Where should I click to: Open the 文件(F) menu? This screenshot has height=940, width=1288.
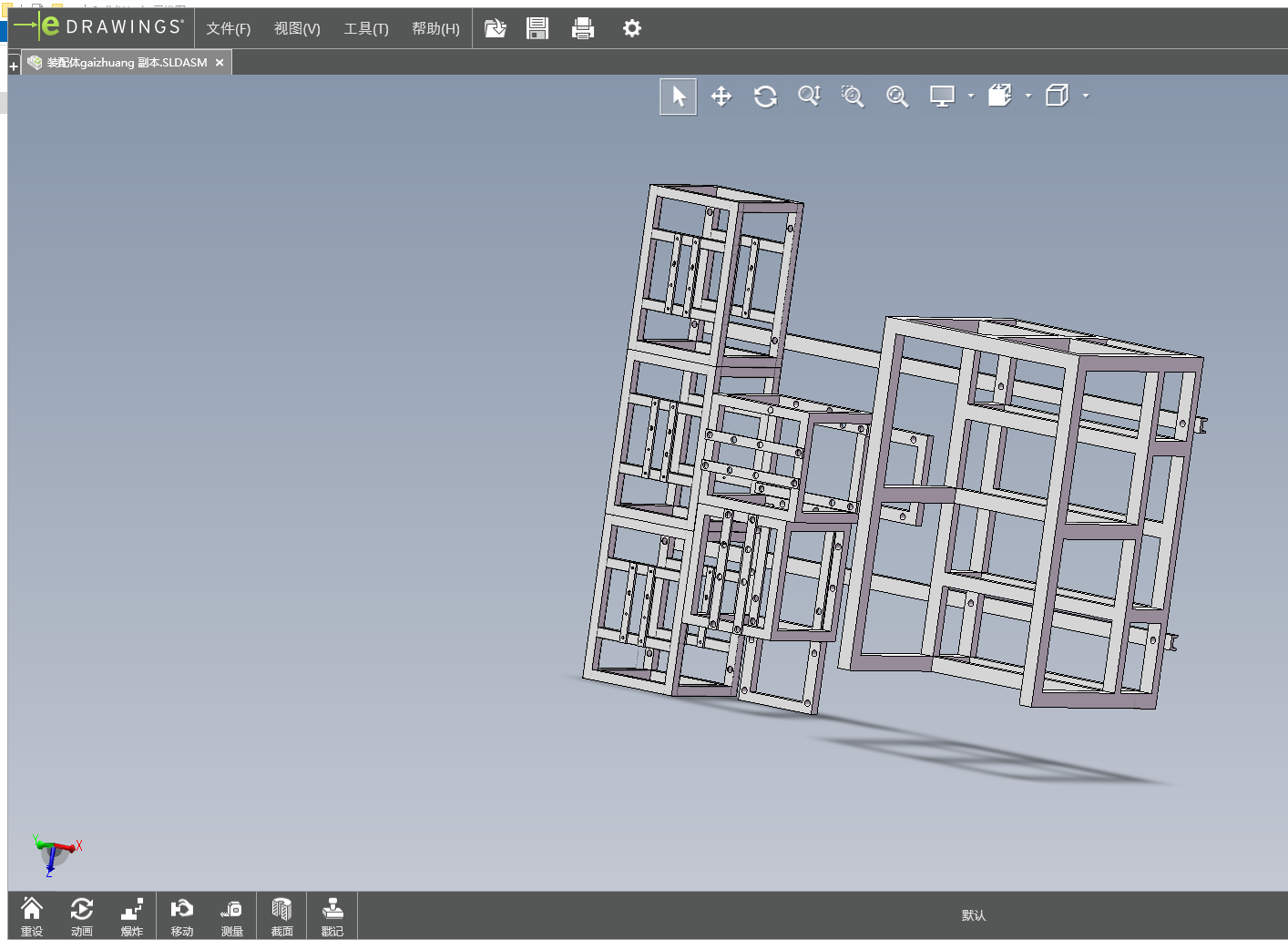228,28
